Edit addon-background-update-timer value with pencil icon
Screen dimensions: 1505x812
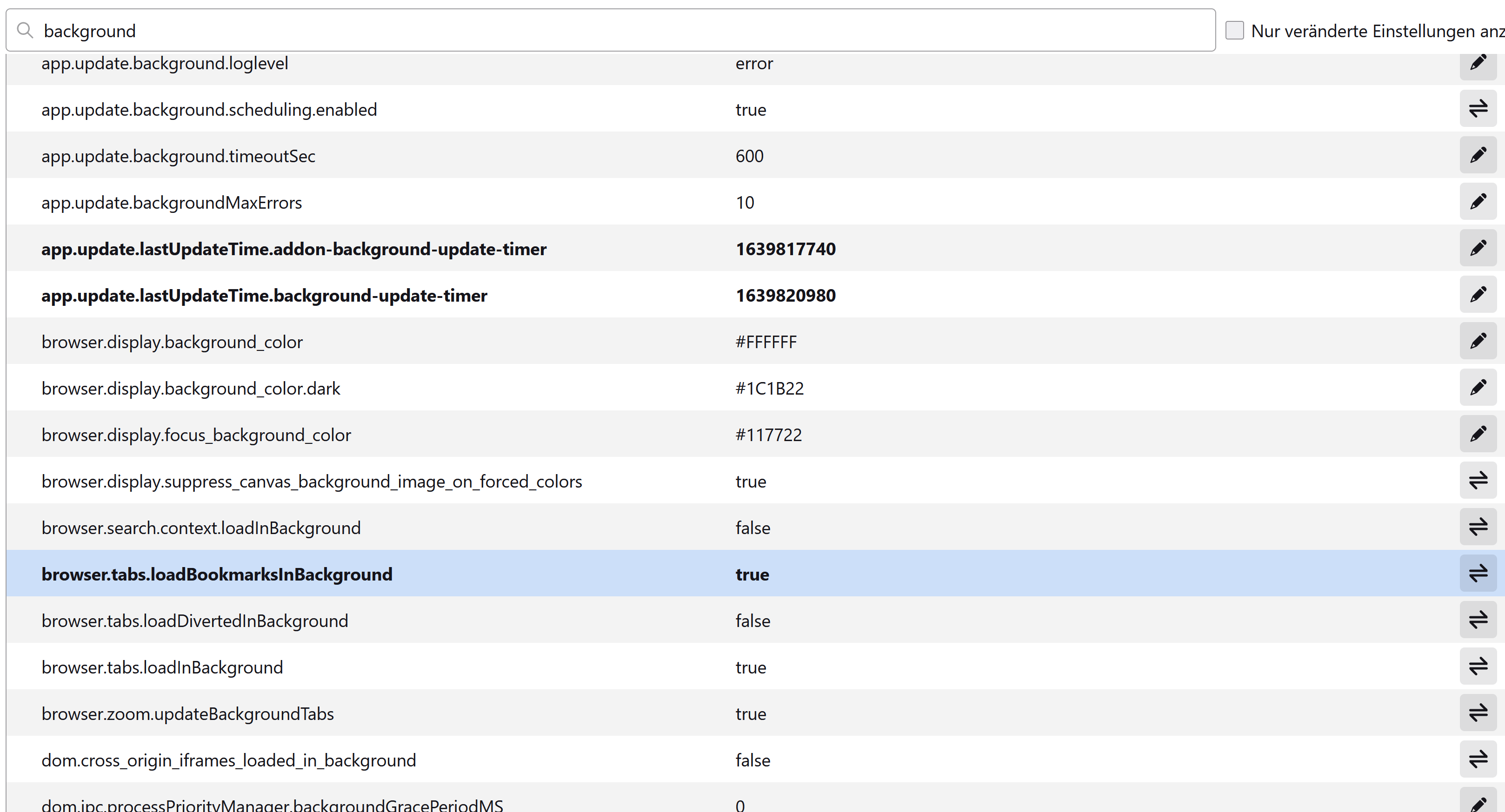point(1478,248)
